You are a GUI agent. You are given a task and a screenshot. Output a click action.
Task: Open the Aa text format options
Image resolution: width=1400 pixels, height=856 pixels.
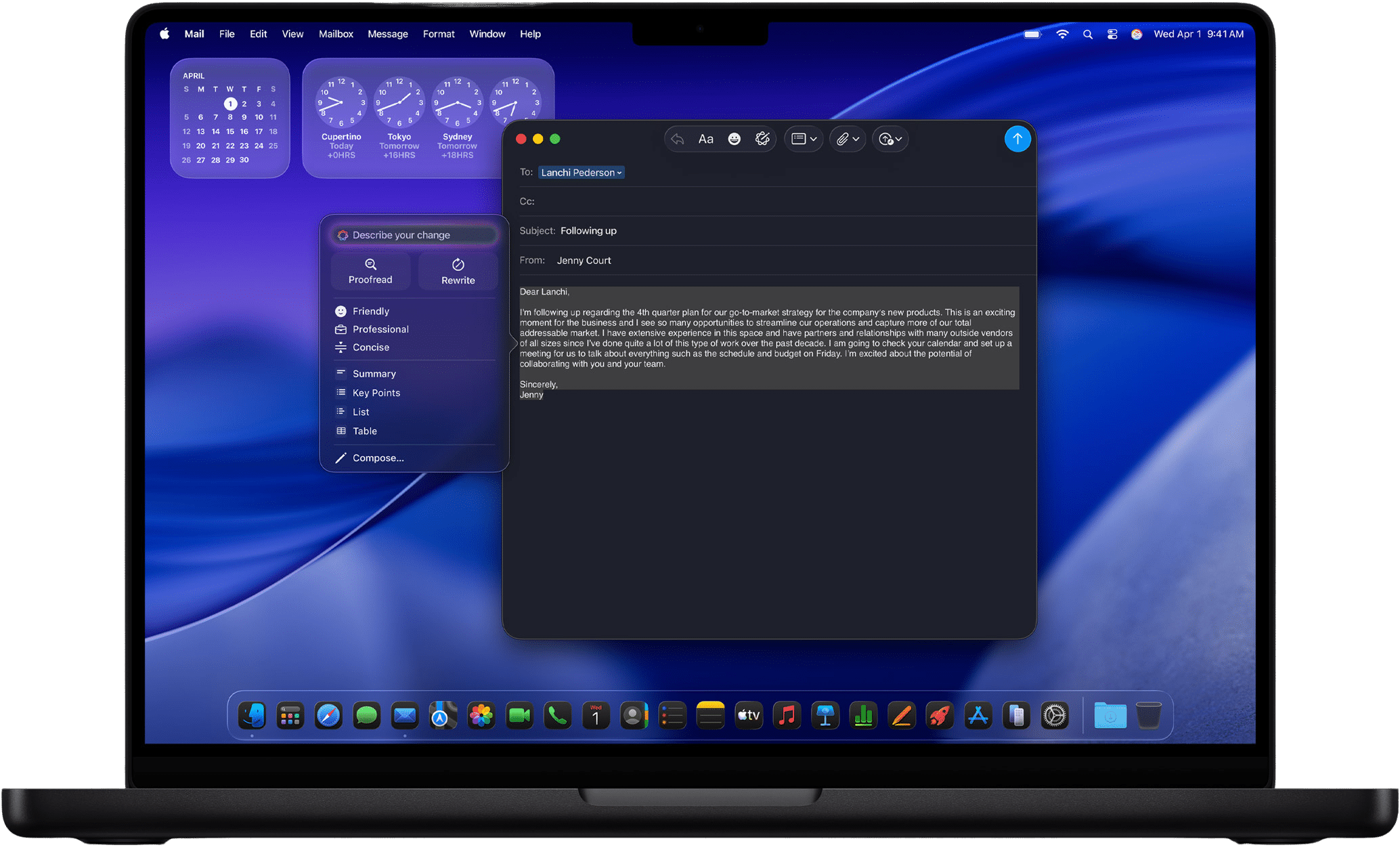pyautogui.click(x=705, y=139)
